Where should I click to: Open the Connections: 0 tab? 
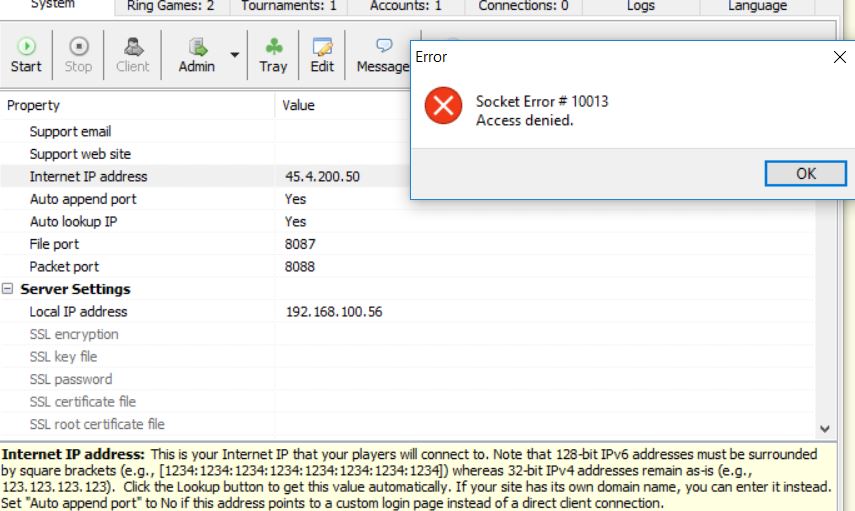(523, 6)
